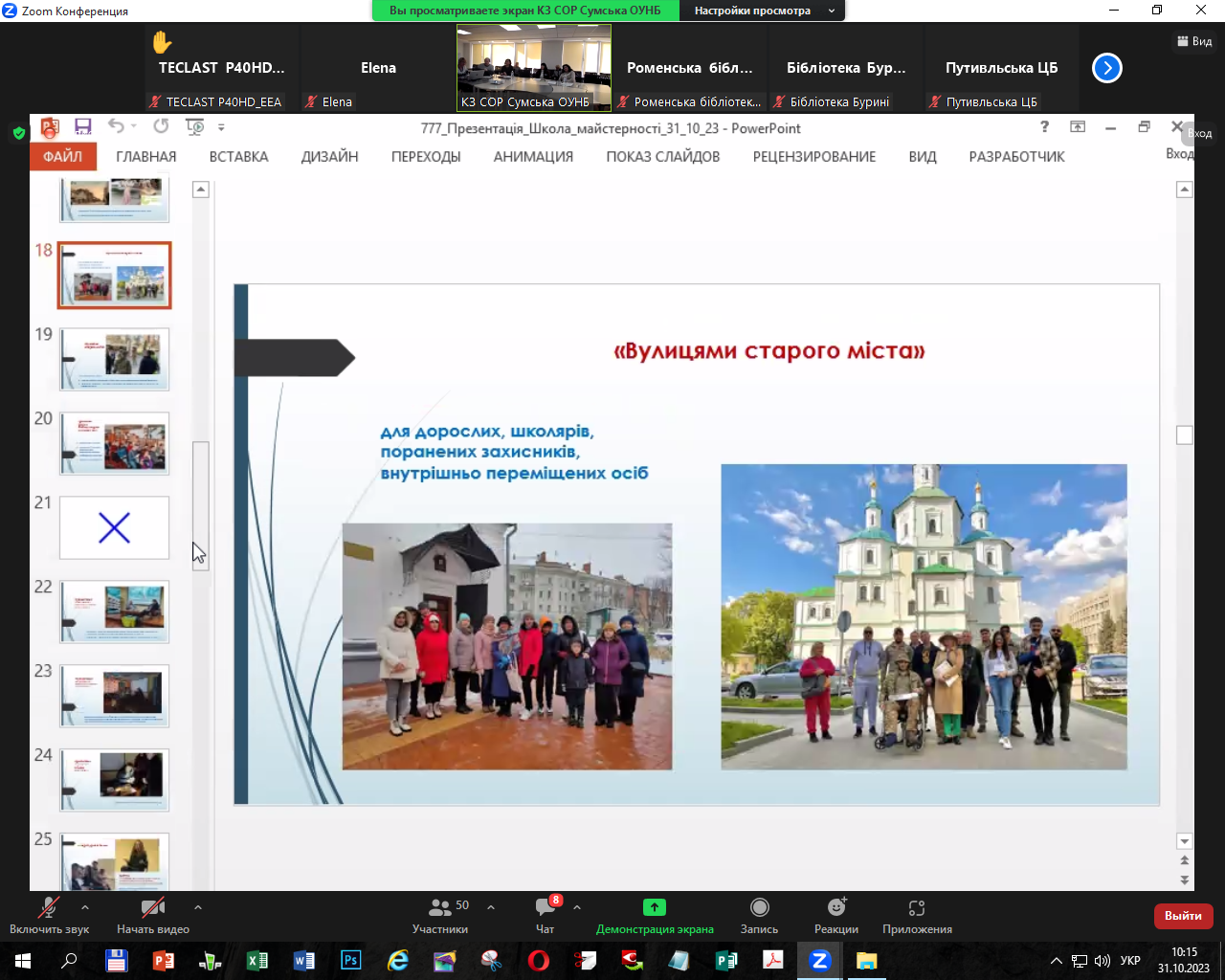The height and width of the screenshot is (980, 1225).
Task: Start recording with the Запись icon
Action: tap(759, 907)
